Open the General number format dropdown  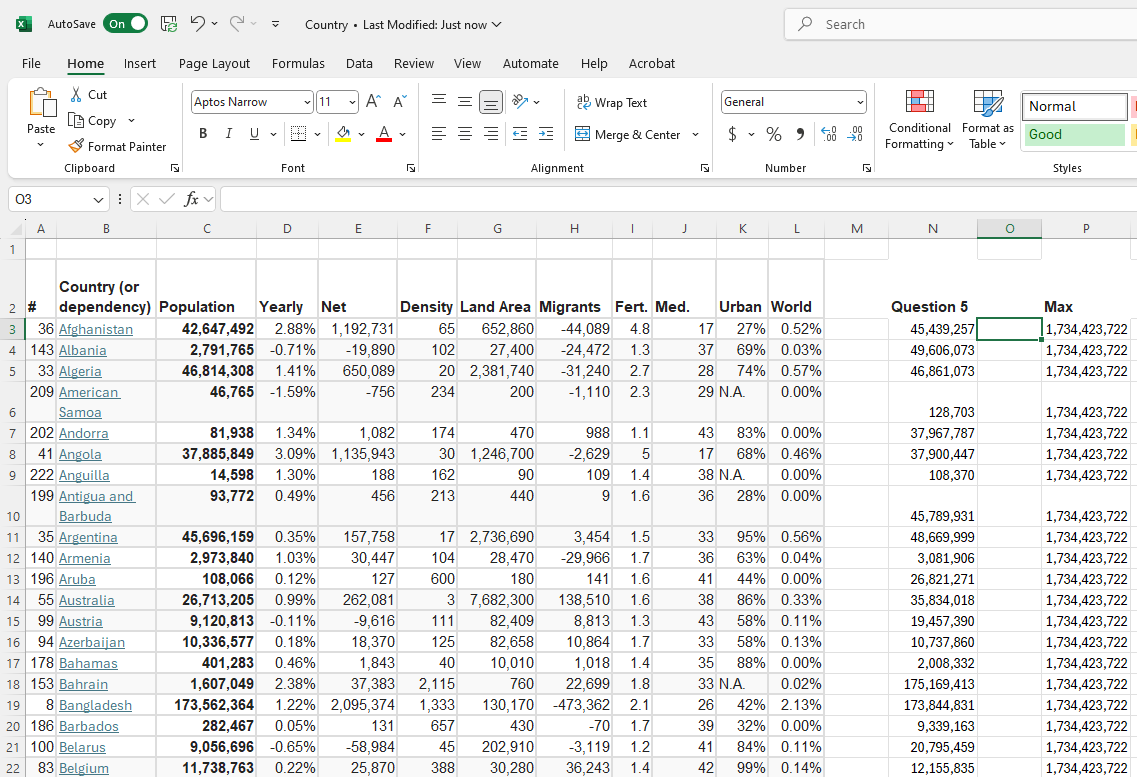(x=860, y=102)
